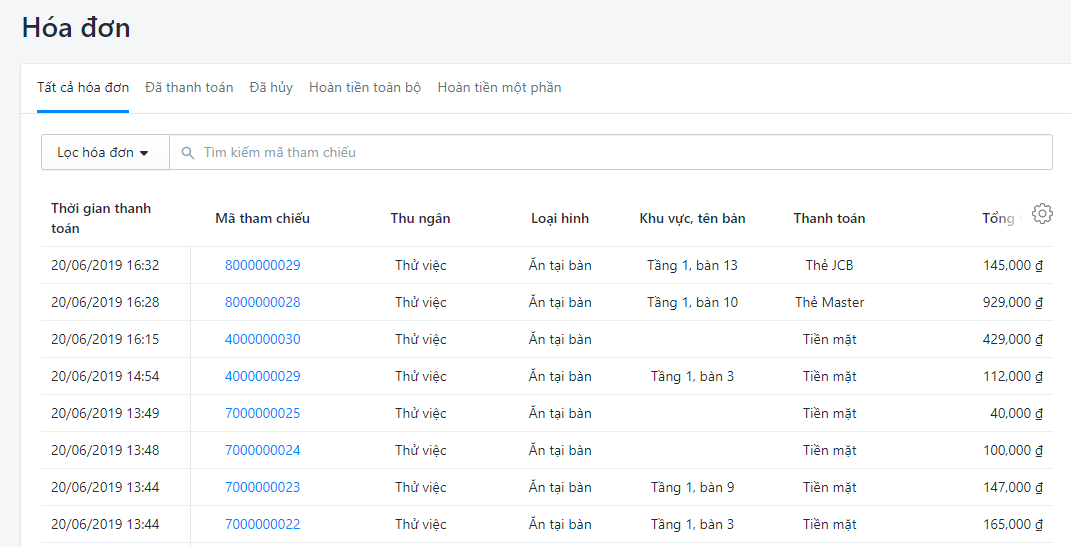Screen dimensions: 1071x547
Task: Focus the Tìm kiếm mã tham chiếu field
Action: [620, 153]
